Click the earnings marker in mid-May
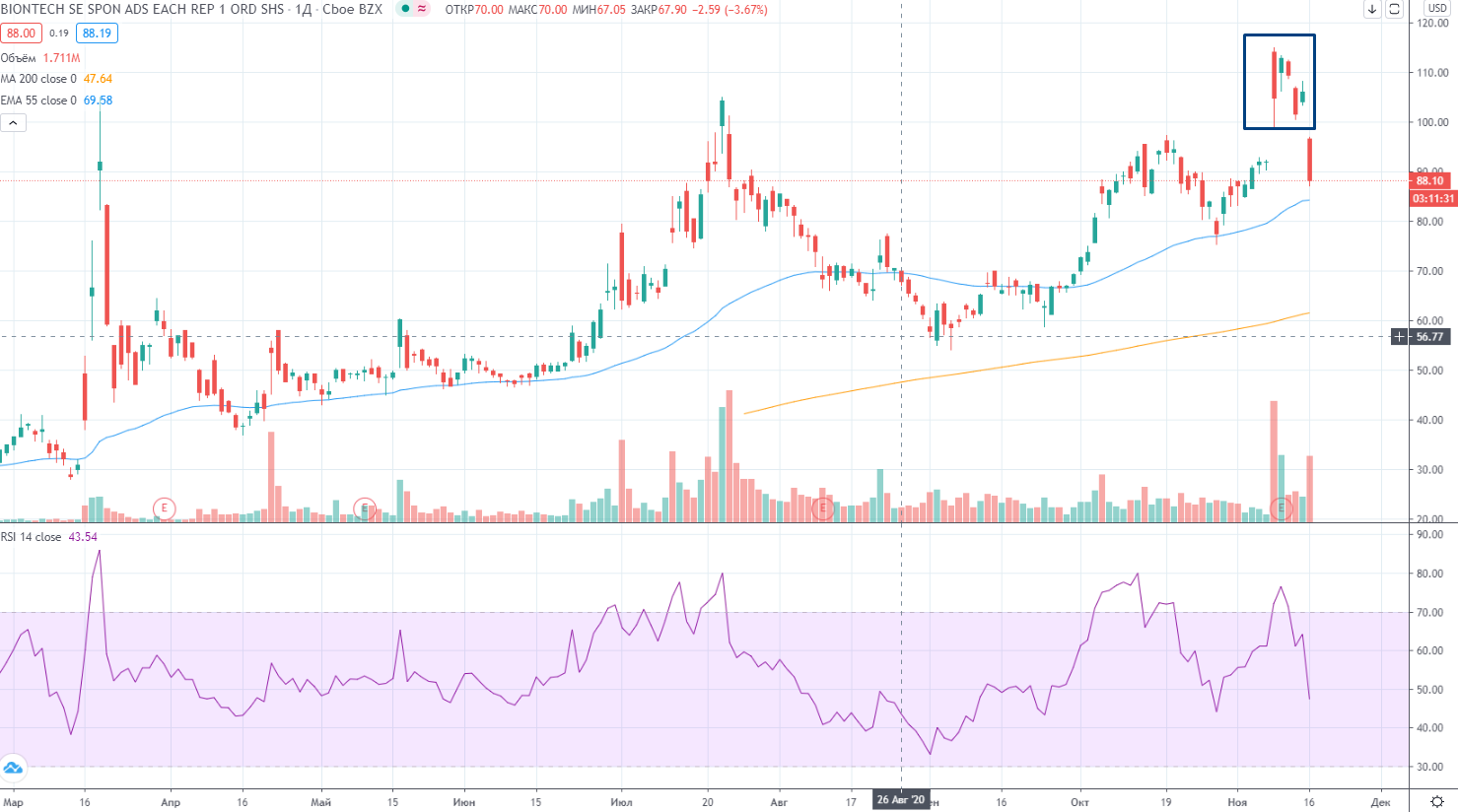This screenshot has height=812, width=1458. [365, 508]
